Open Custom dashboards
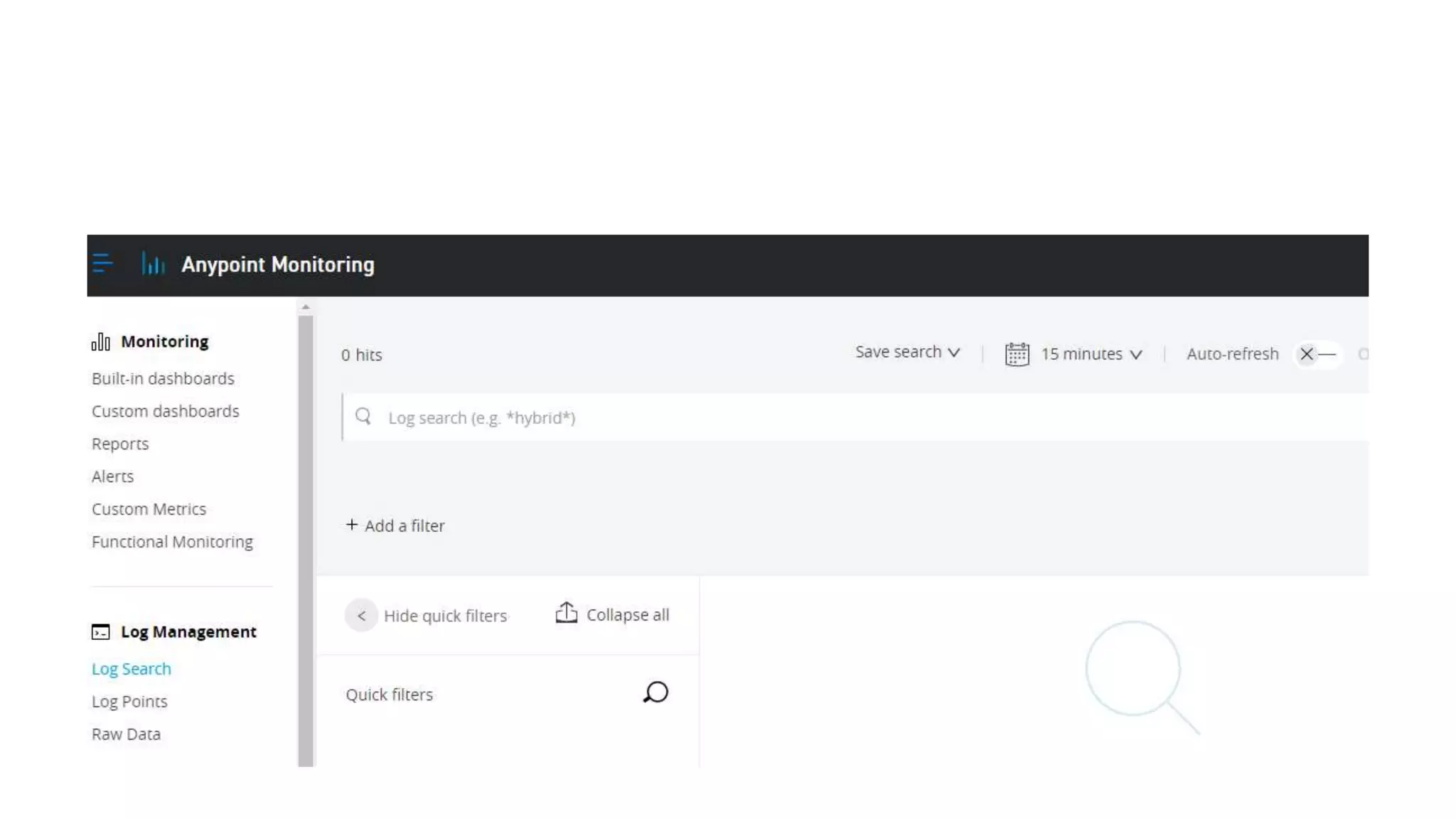The image size is (1456, 819). coord(166,411)
